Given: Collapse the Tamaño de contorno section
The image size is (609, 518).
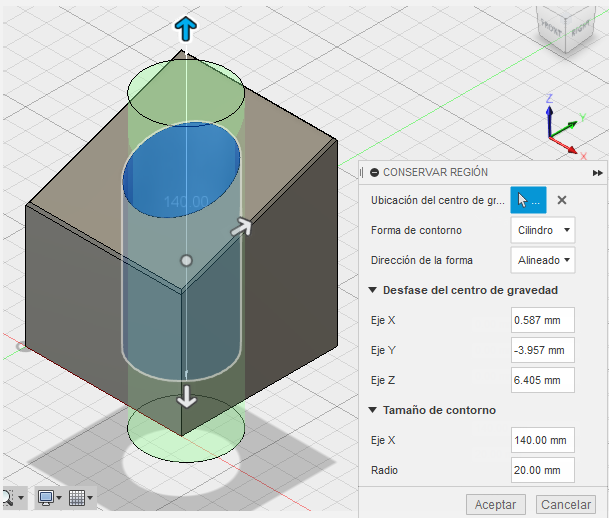Looking at the screenshot, I should (x=372, y=410).
